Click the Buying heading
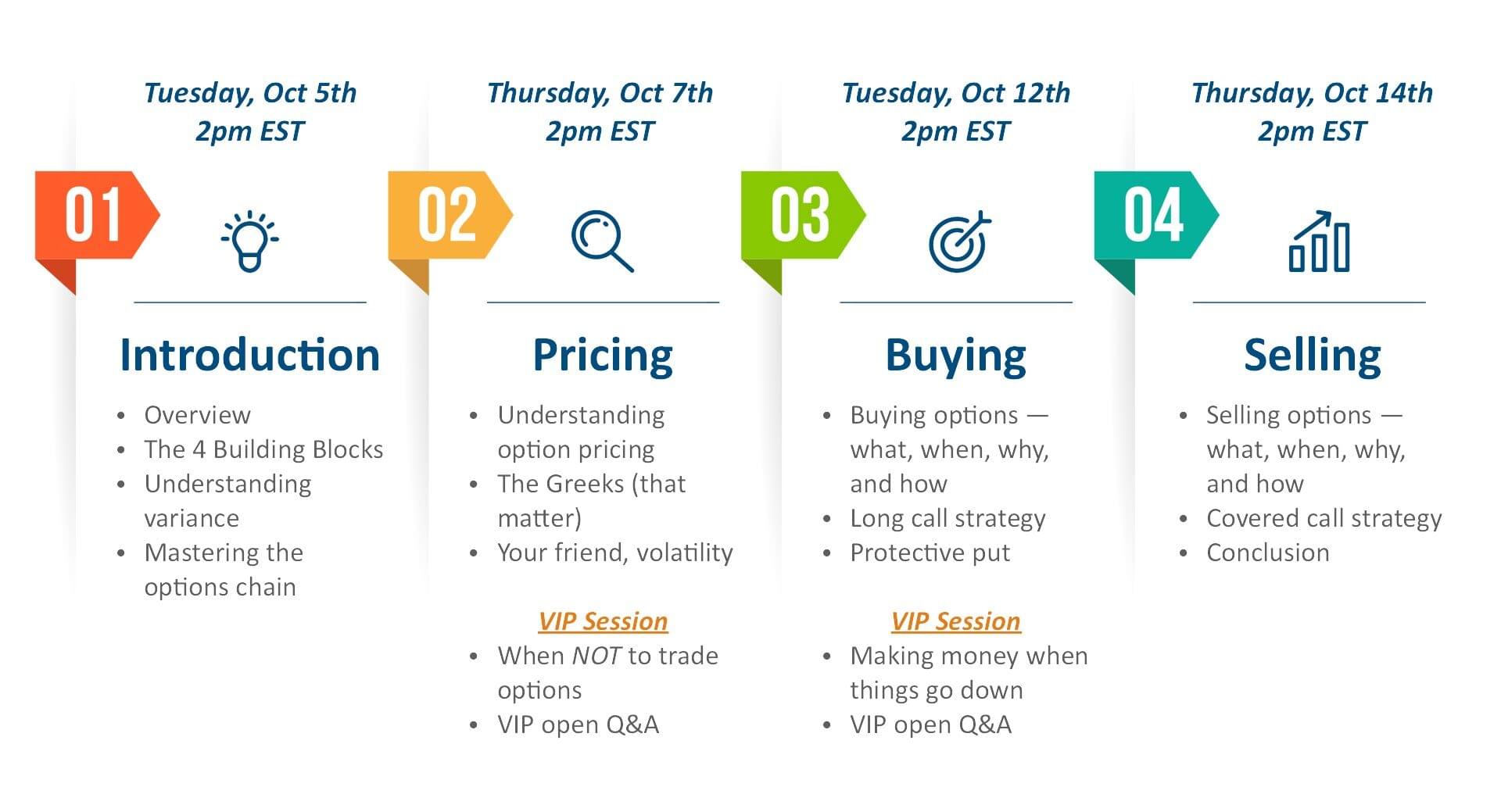1501x812 pixels. 955,356
